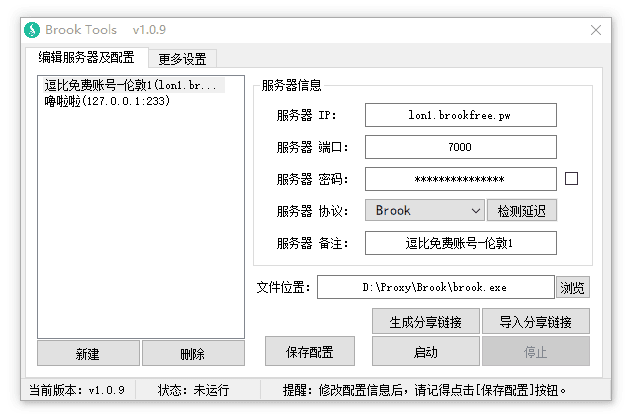
Task: Click the 文件位置 brook.exe path field
Action: [x=435, y=287]
